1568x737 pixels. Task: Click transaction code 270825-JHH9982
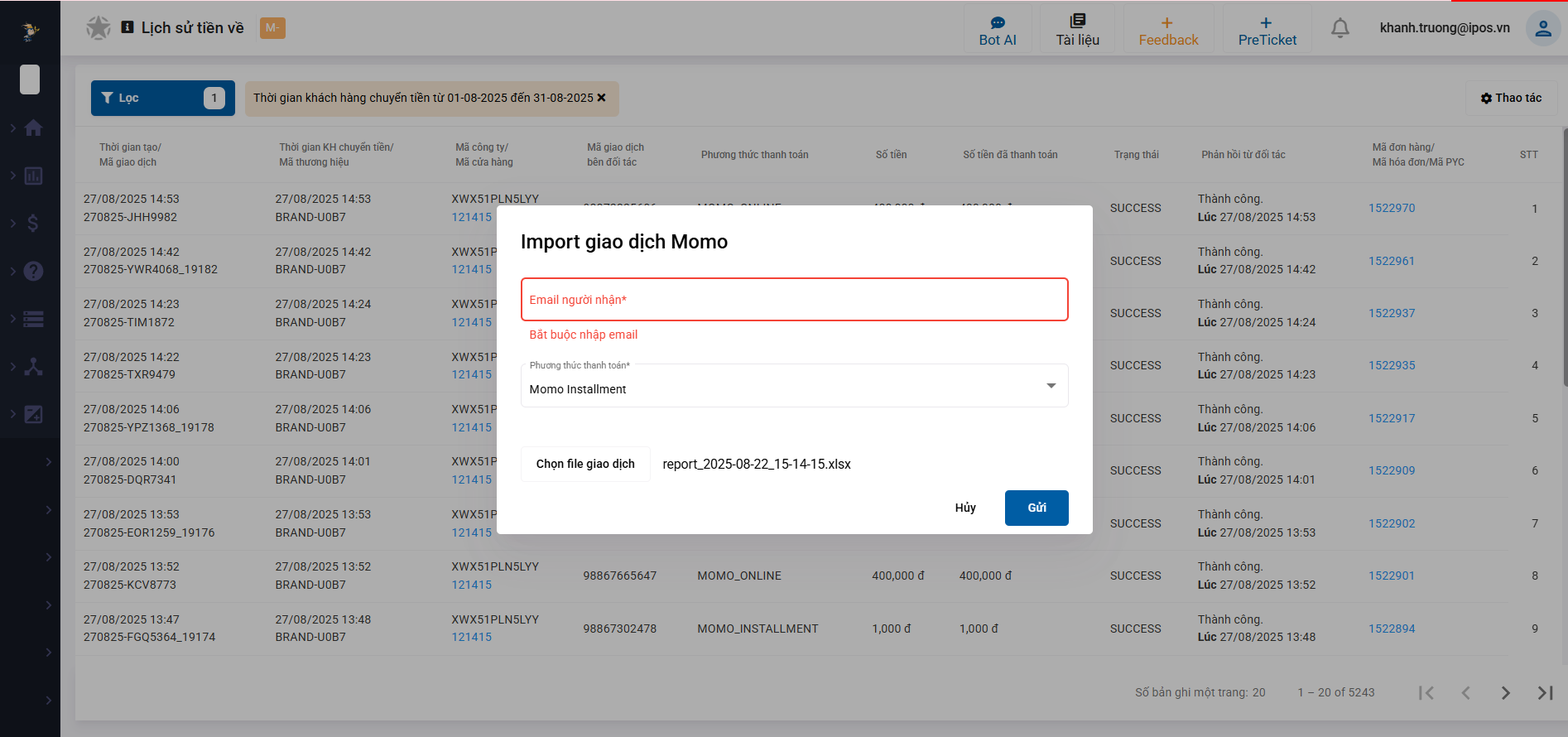point(130,217)
